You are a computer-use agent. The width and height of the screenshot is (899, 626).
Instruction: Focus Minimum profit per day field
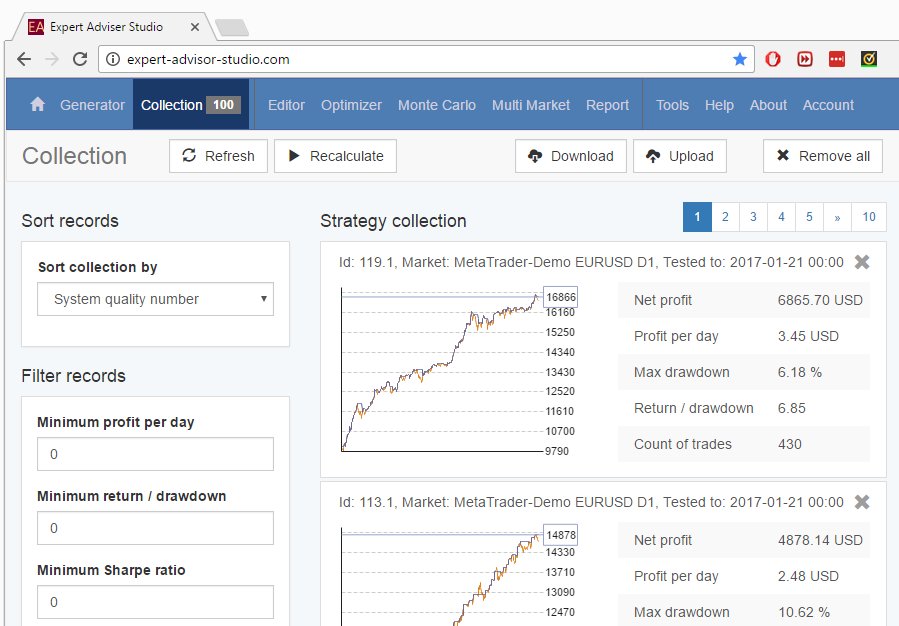coord(155,454)
